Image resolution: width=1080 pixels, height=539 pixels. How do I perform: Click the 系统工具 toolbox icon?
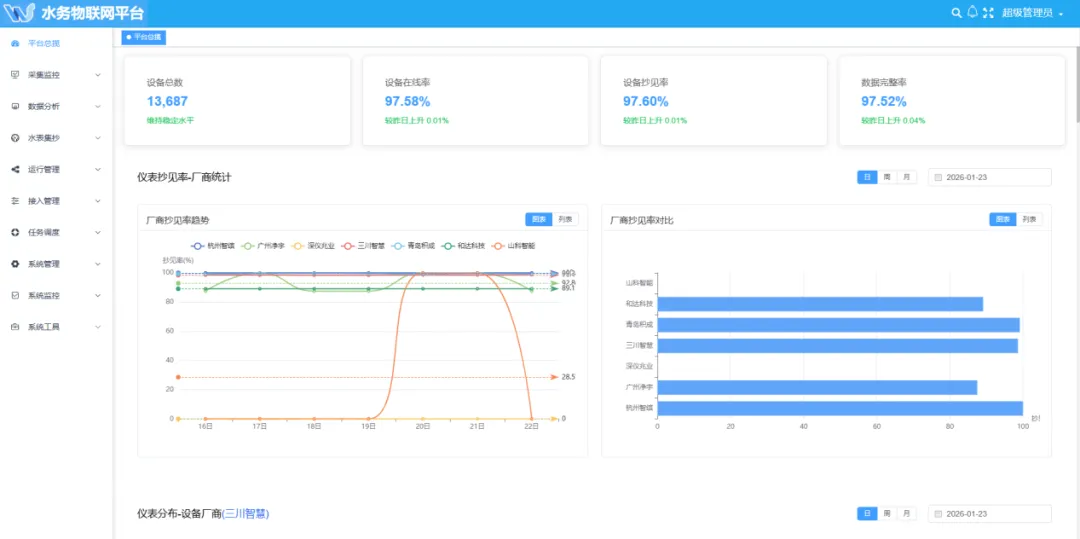15,327
